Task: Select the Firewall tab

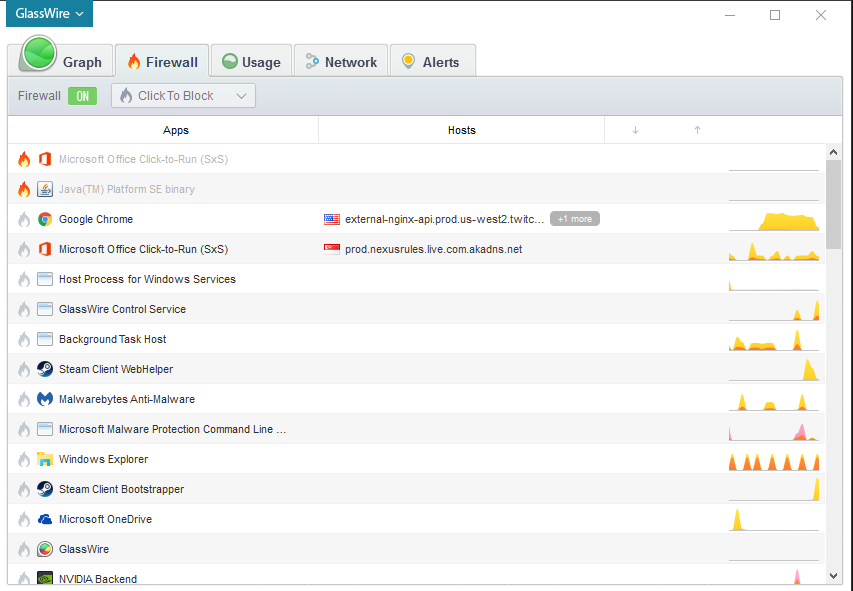Action: (x=162, y=61)
